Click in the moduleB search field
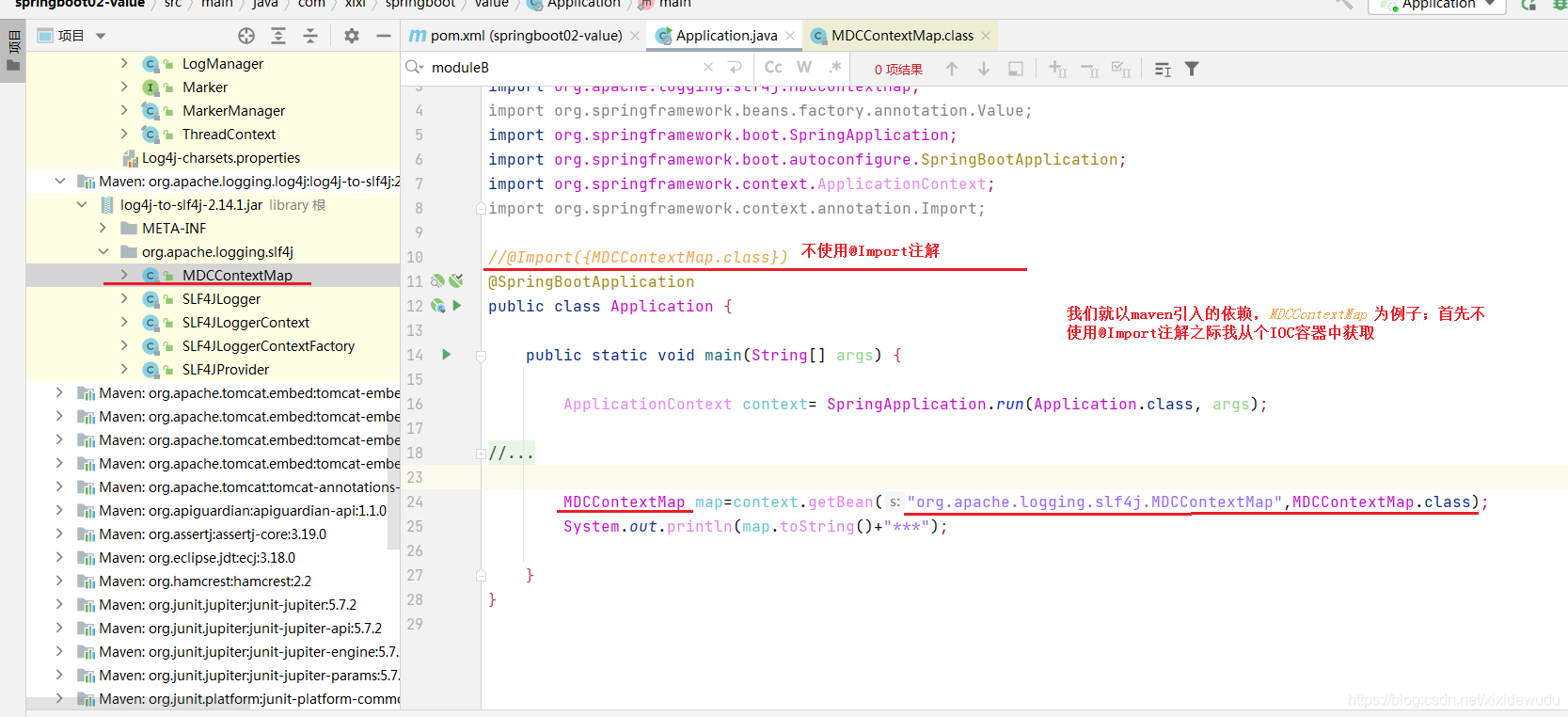1568x717 pixels. coord(564,68)
